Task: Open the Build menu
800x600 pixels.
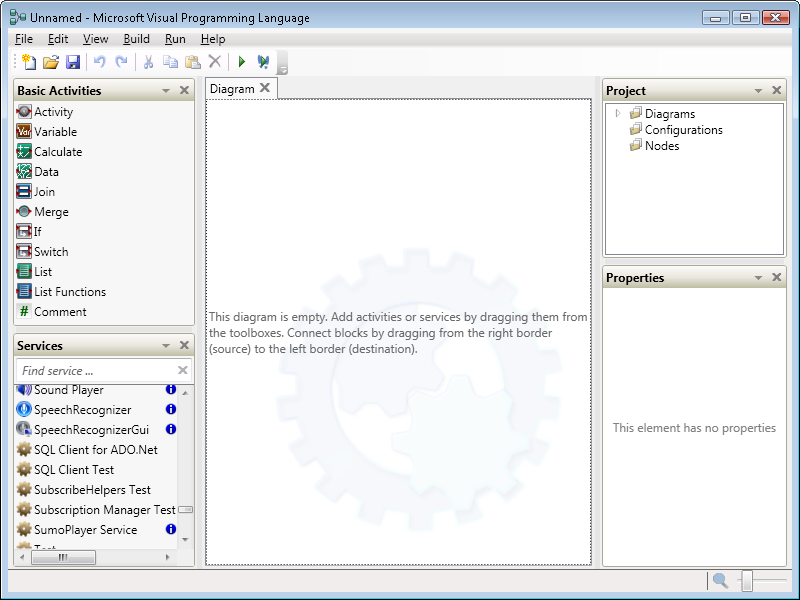Action: 136,39
